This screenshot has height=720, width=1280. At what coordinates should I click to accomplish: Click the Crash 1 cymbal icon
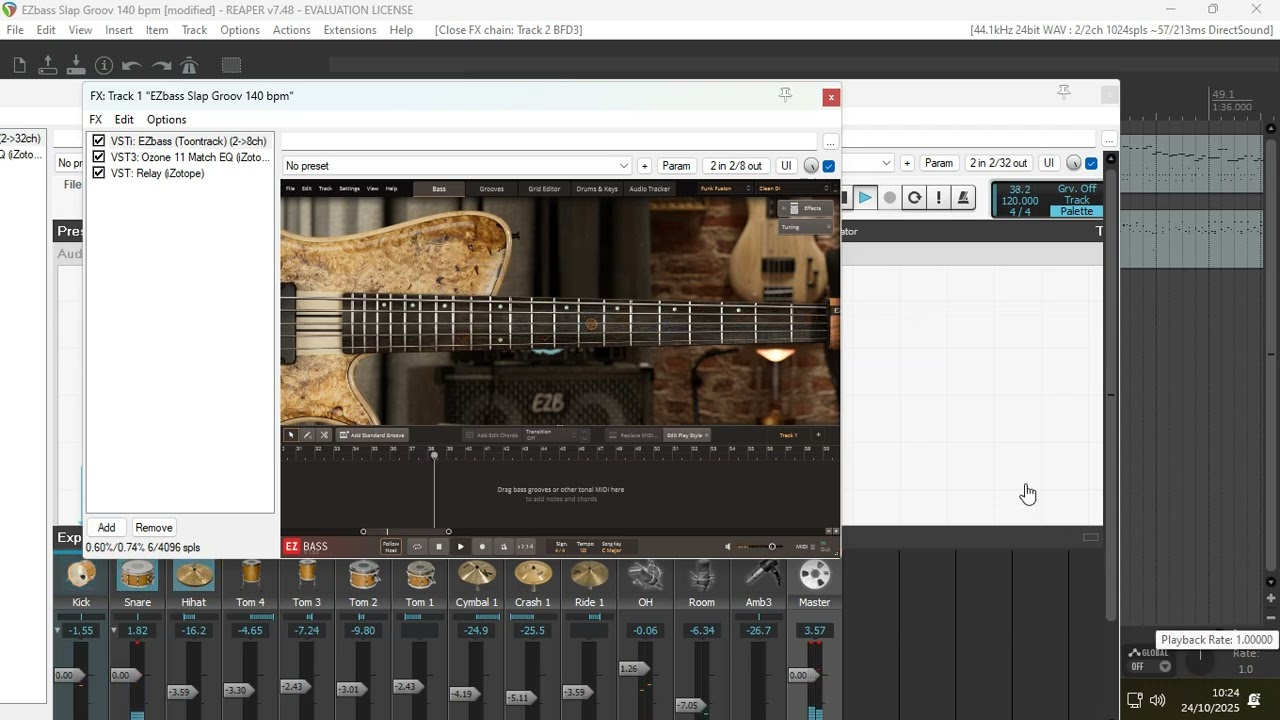533,575
